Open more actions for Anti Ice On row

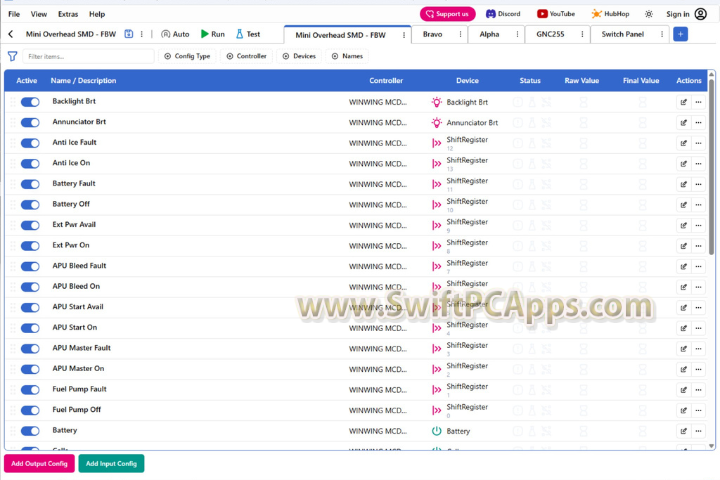pyautogui.click(x=698, y=164)
